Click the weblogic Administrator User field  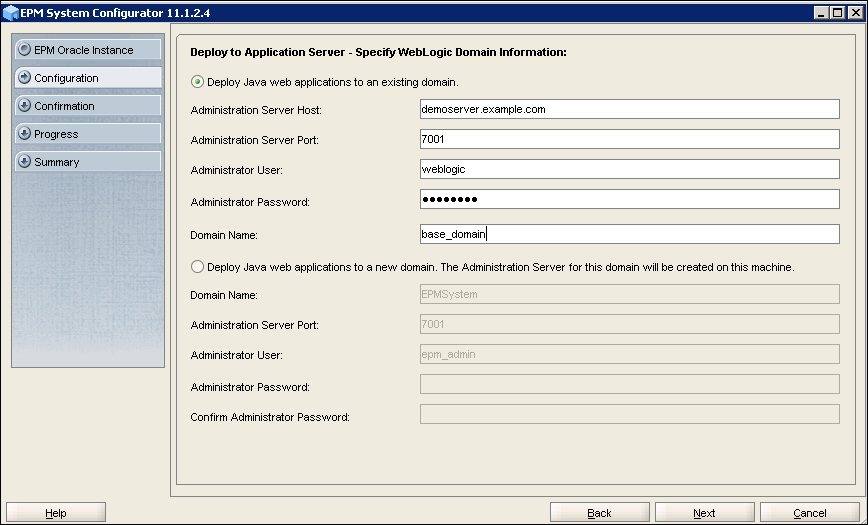click(x=629, y=170)
